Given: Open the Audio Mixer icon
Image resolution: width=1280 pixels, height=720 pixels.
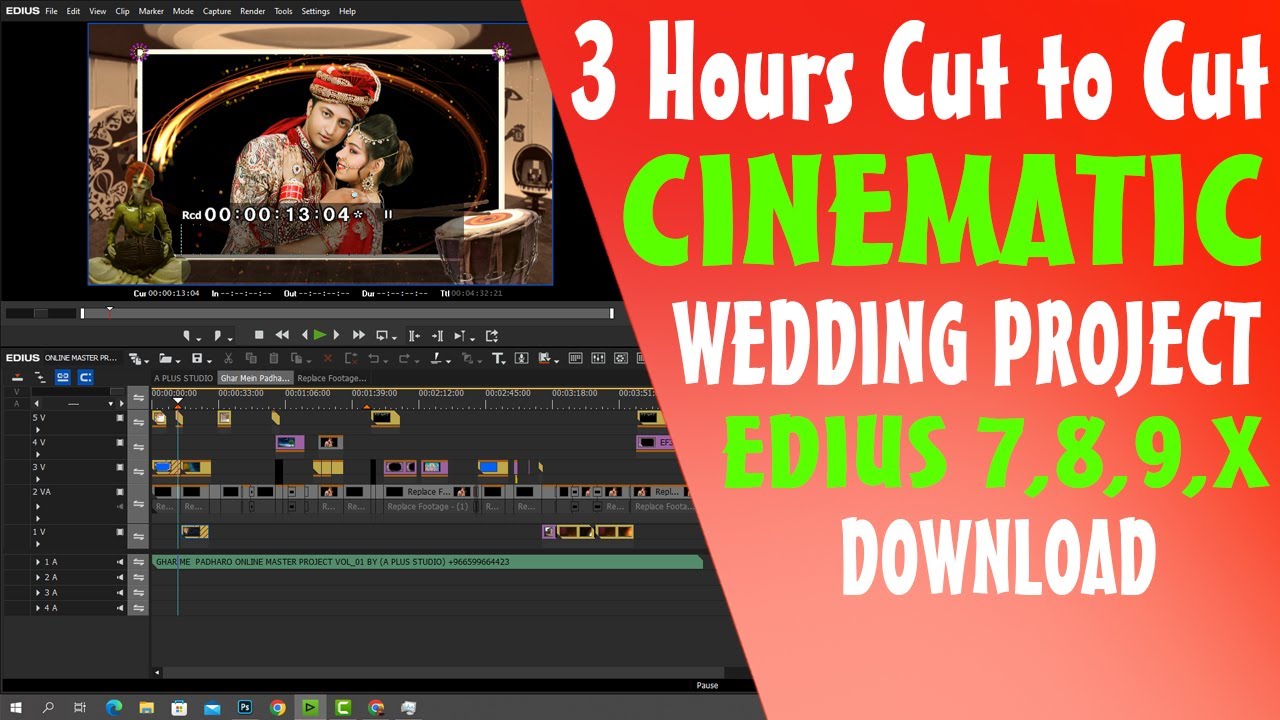Looking at the screenshot, I should pyautogui.click(x=598, y=358).
